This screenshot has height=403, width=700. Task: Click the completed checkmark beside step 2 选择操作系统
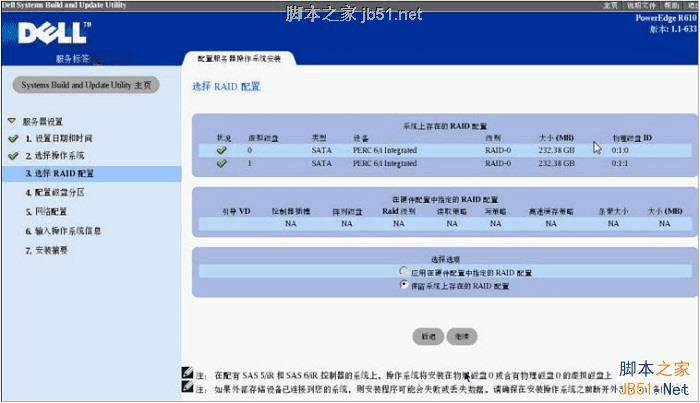click(13, 155)
